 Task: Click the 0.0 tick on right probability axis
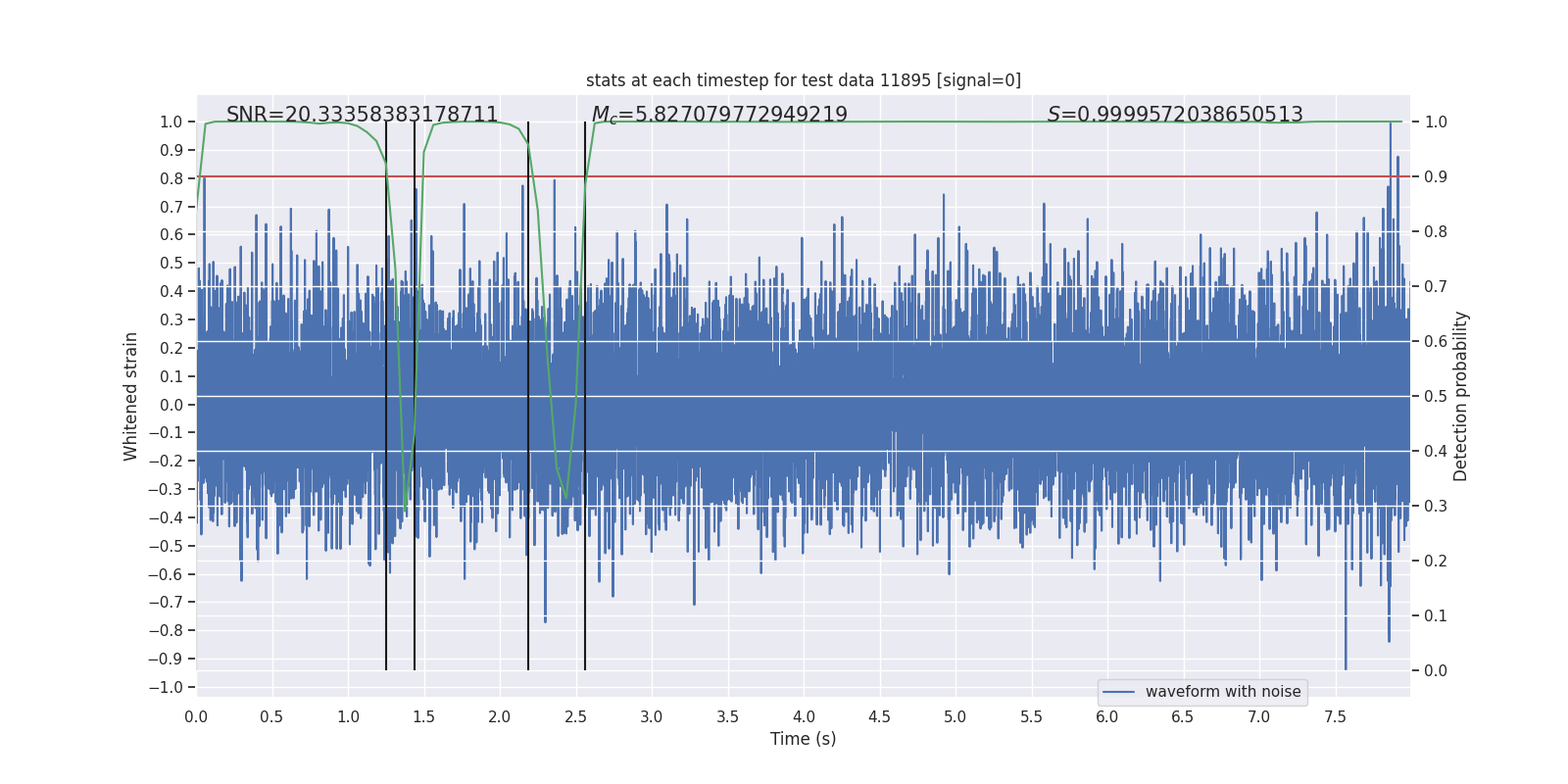1436,670
